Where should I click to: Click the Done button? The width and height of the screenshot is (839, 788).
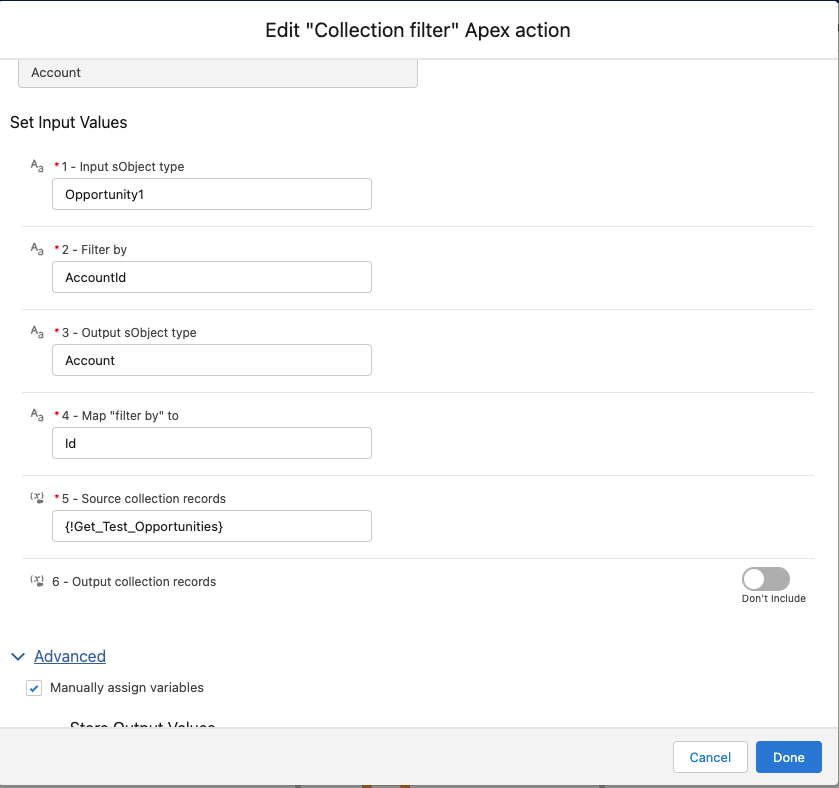(x=788, y=757)
